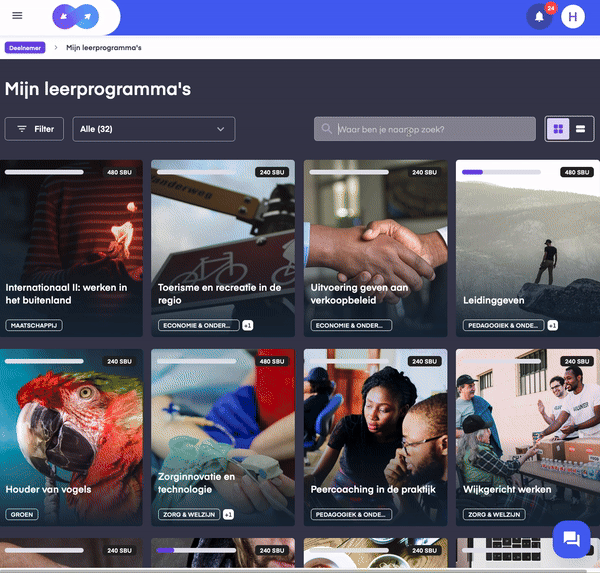Image resolution: width=600 pixels, height=573 pixels.
Task: Click 240 SBU label on Toerisme card
Action: [x=272, y=172]
